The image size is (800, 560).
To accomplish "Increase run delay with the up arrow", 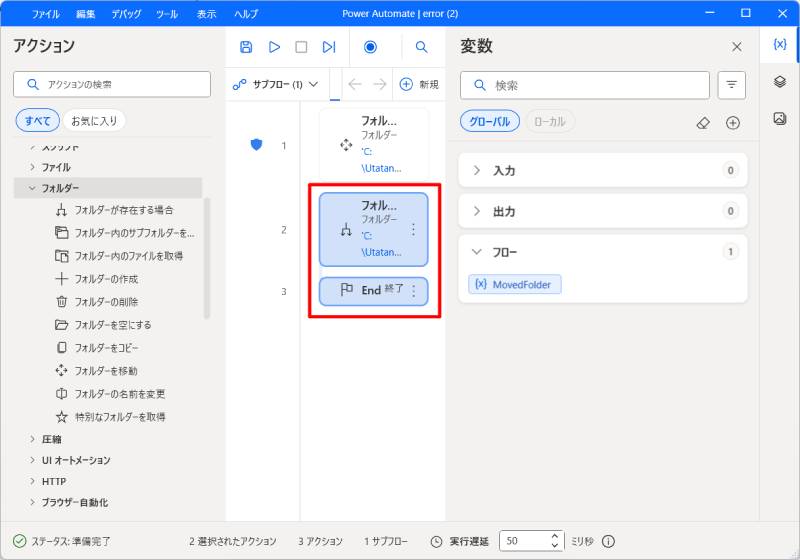I will [555, 537].
